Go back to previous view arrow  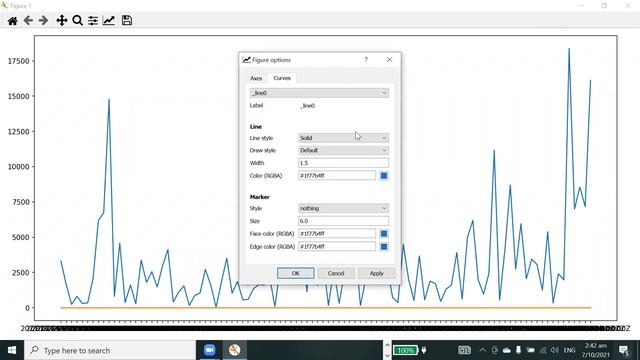pos(28,20)
